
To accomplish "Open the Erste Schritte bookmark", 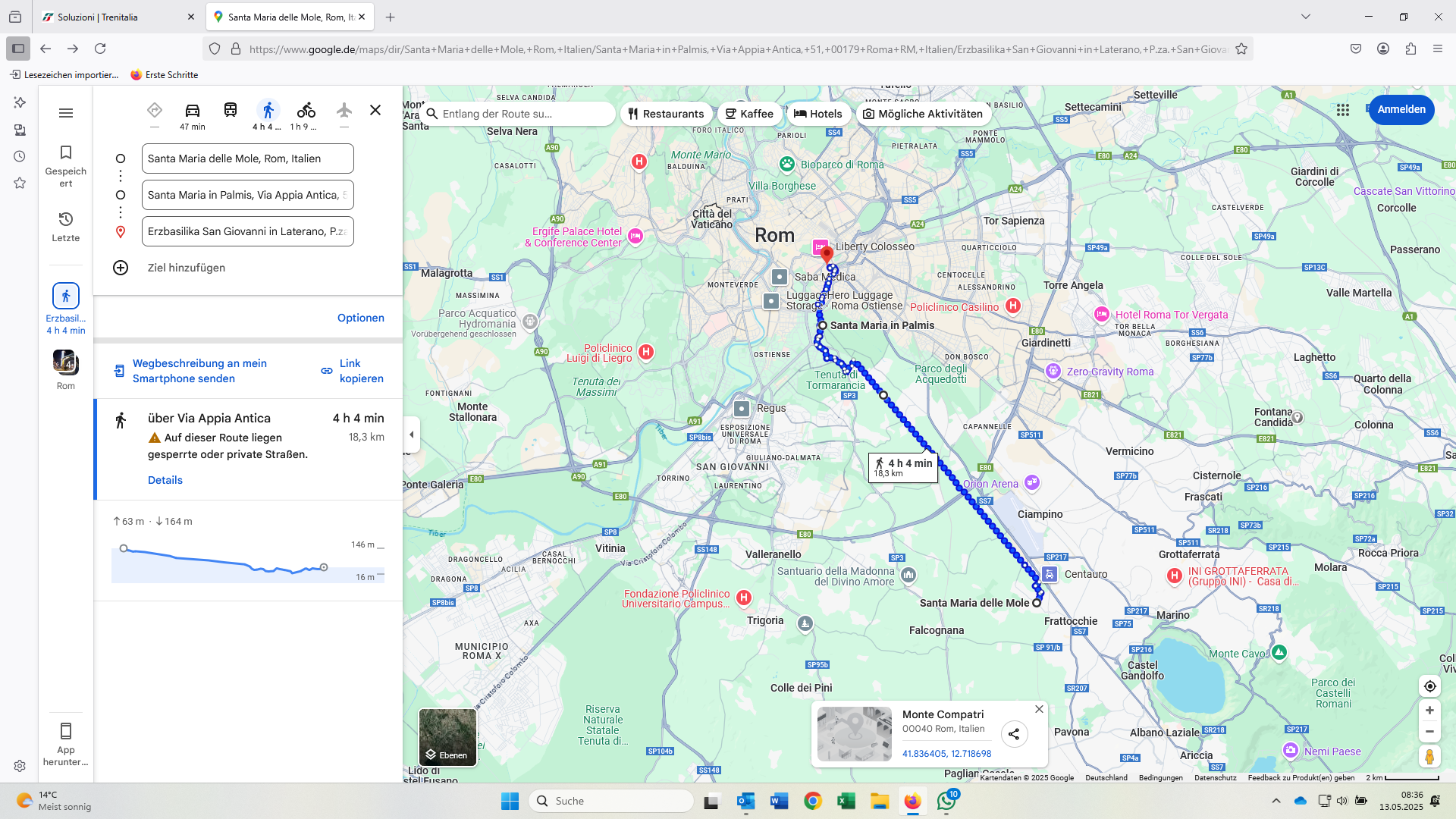I will click(165, 75).
